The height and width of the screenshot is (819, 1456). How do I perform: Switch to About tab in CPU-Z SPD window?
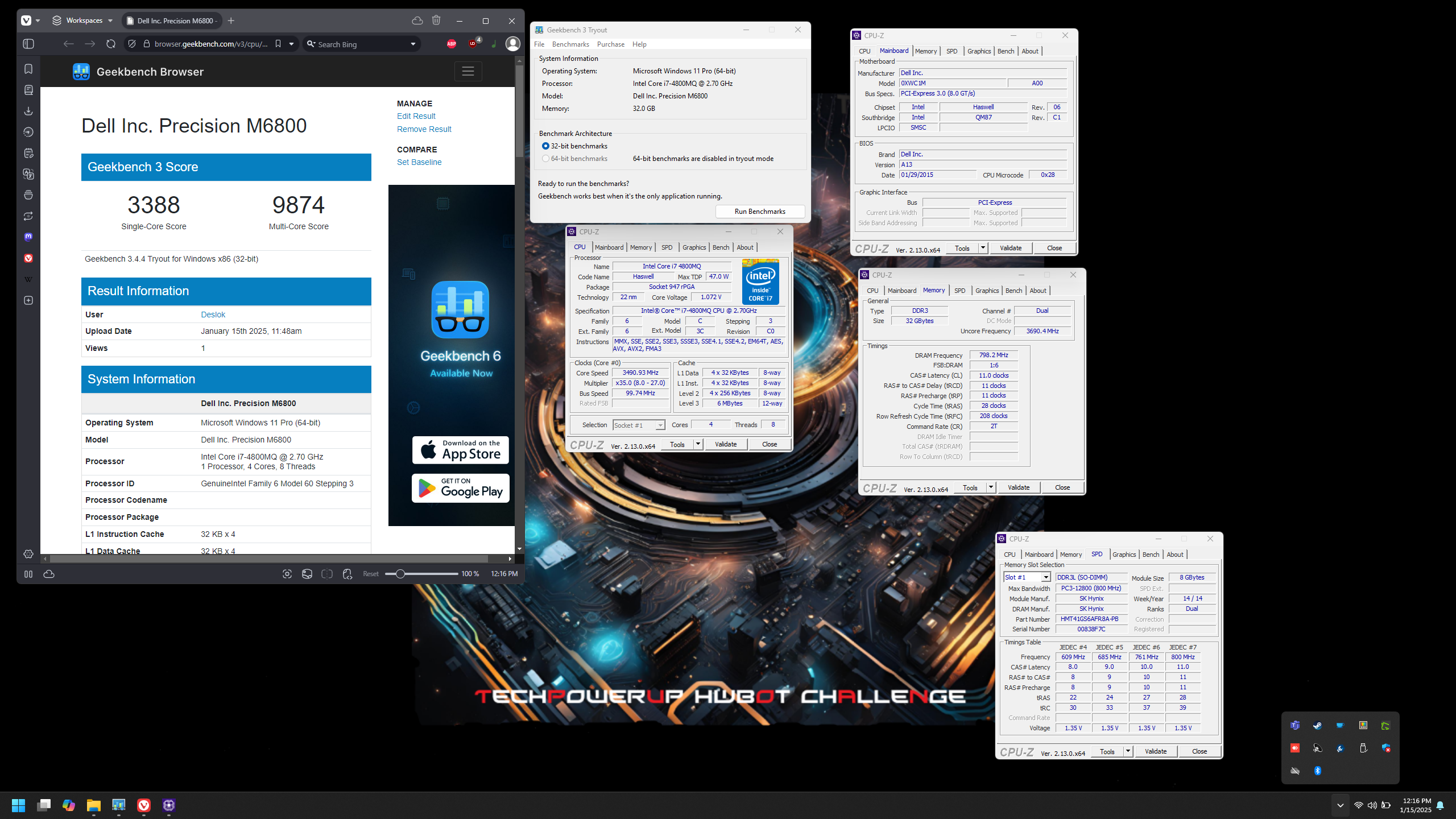tap(1175, 555)
